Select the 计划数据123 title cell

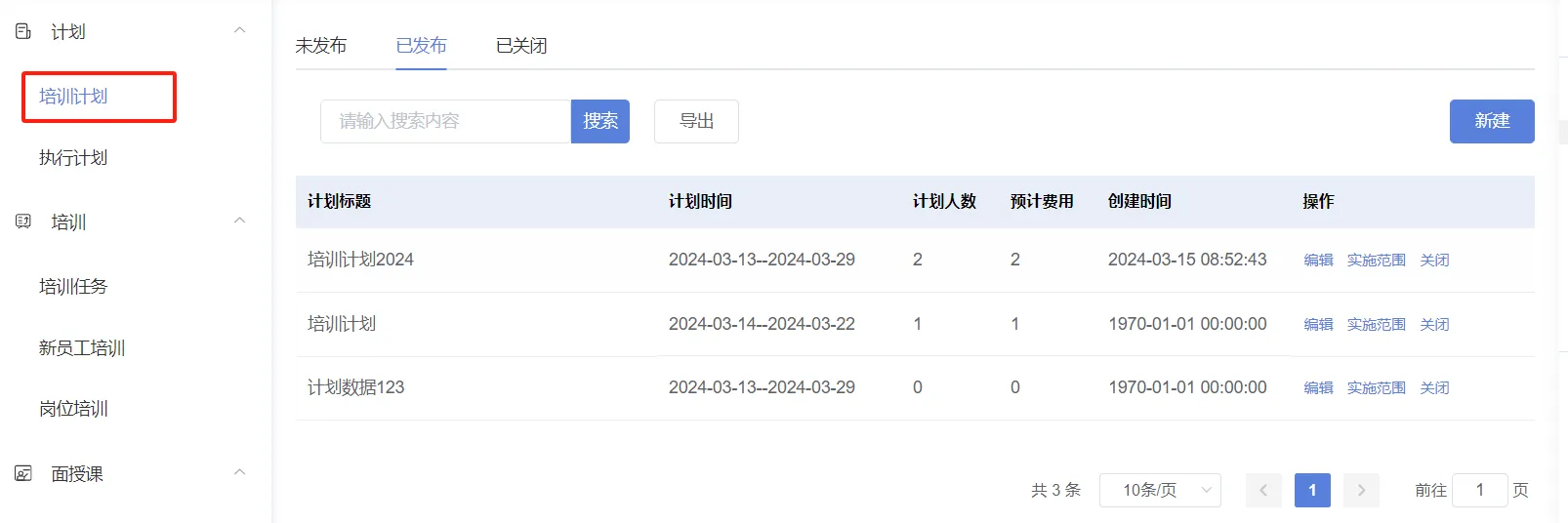(355, 387)
